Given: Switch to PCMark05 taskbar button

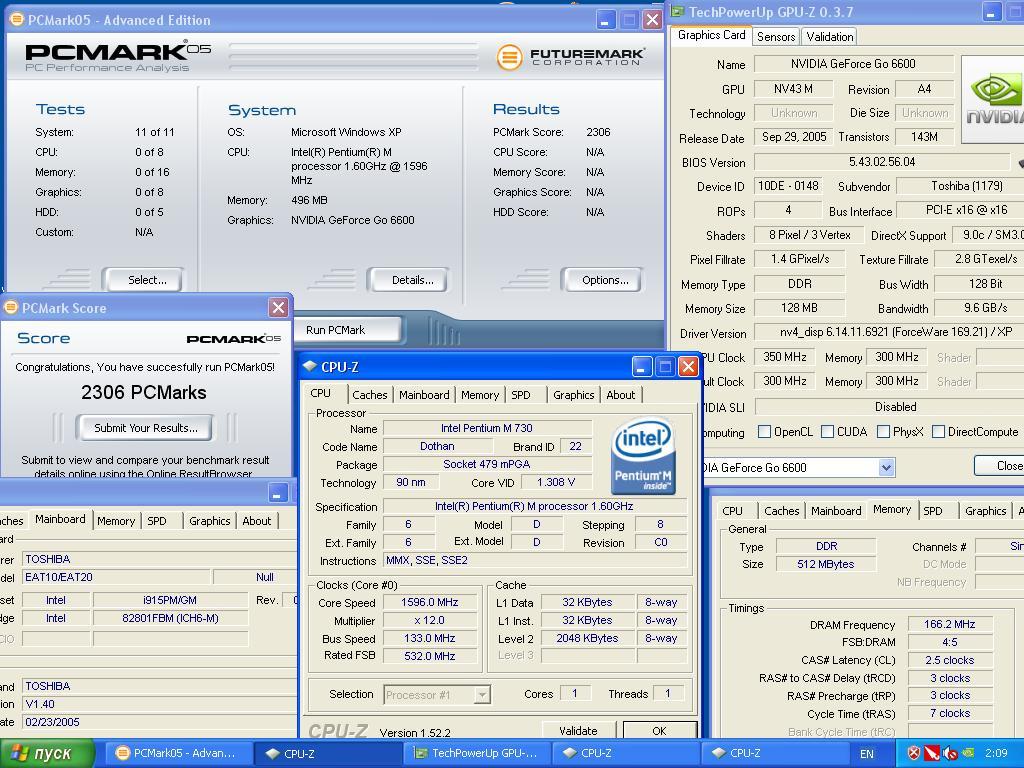Looking at the screenshot, I should pyautogui.click(x=178, y=753).
